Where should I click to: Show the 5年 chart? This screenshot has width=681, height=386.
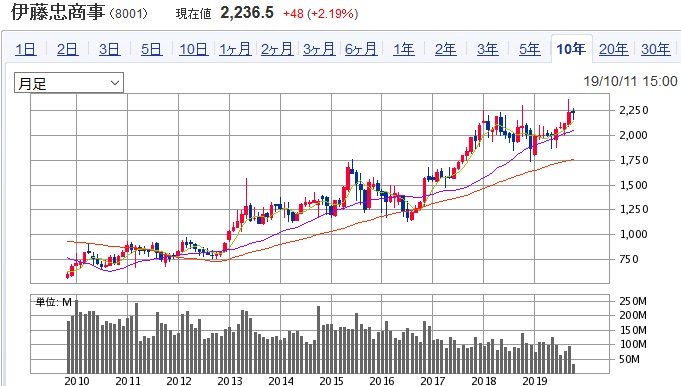tap(529, 49)
